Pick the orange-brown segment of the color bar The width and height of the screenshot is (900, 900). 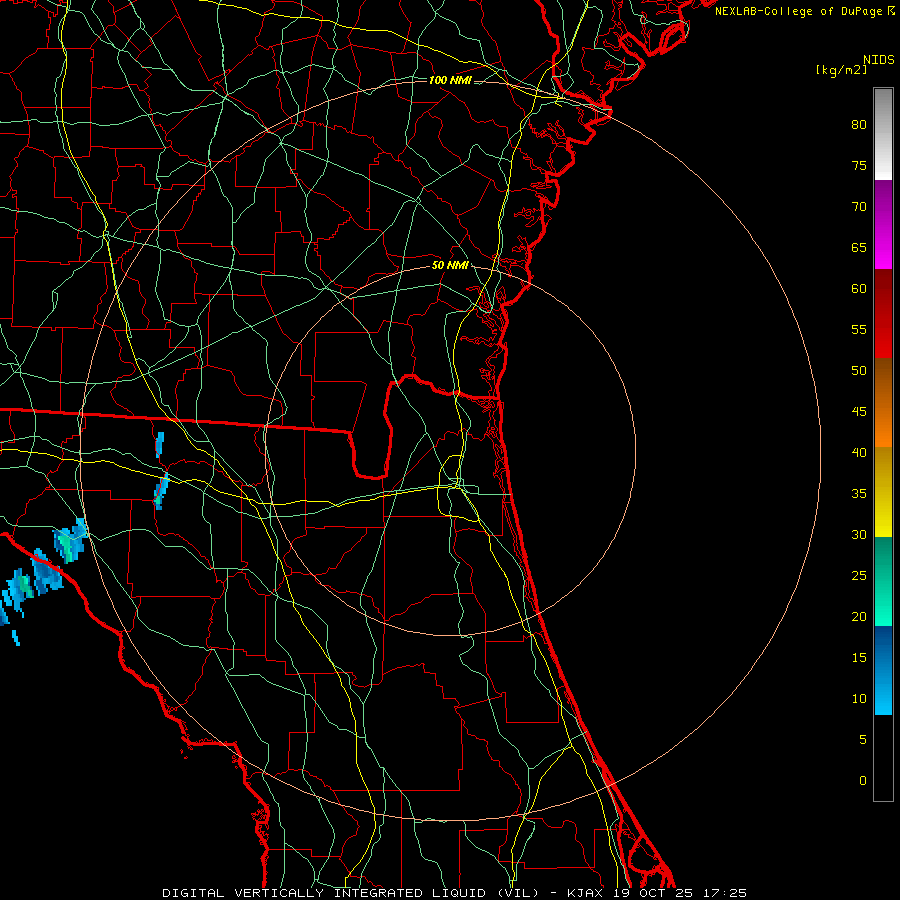coord(883,403)
